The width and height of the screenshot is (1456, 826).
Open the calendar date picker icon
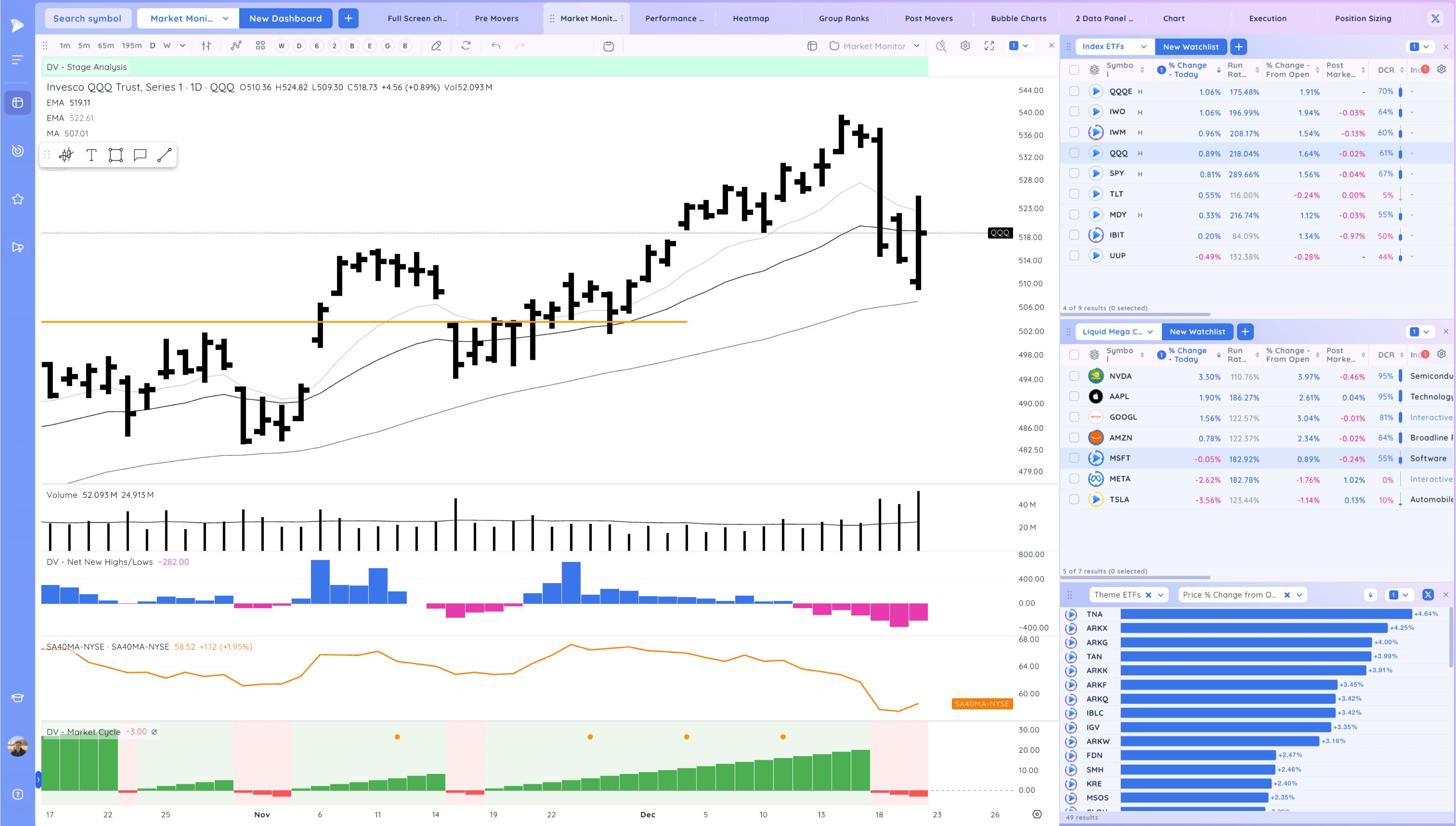(x=608, y=46)
